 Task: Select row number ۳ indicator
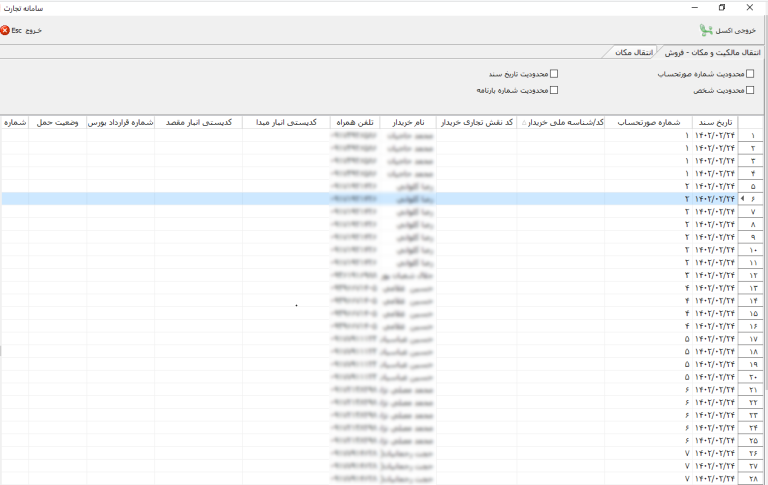click(750, 161)
